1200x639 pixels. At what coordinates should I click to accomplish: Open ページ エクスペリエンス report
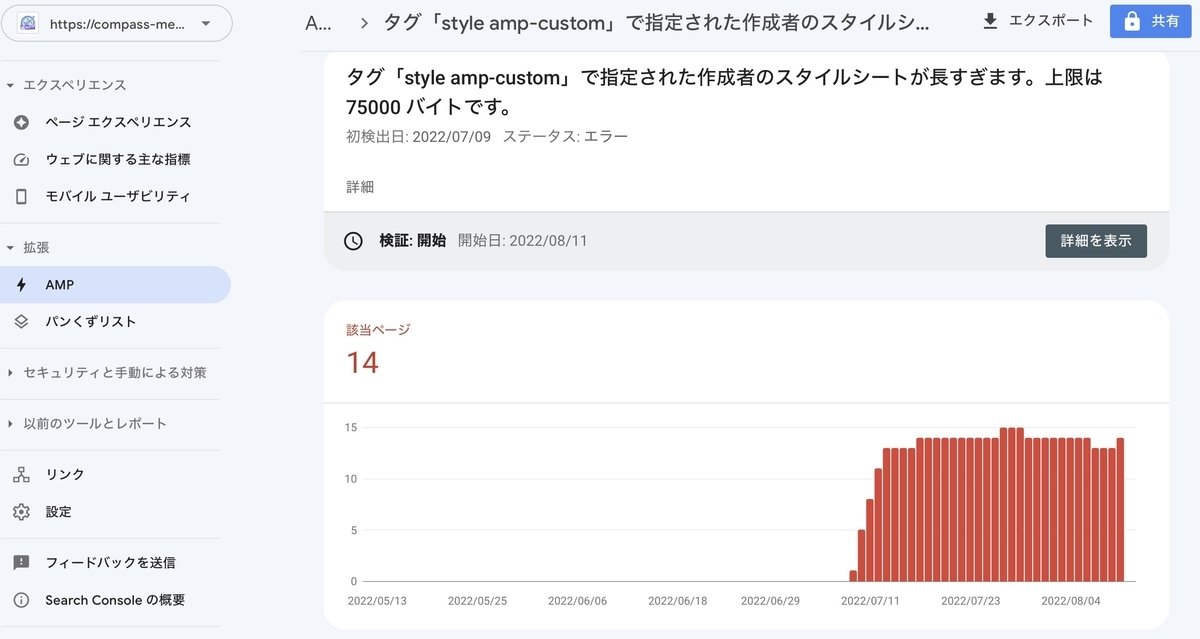[115, 122]
